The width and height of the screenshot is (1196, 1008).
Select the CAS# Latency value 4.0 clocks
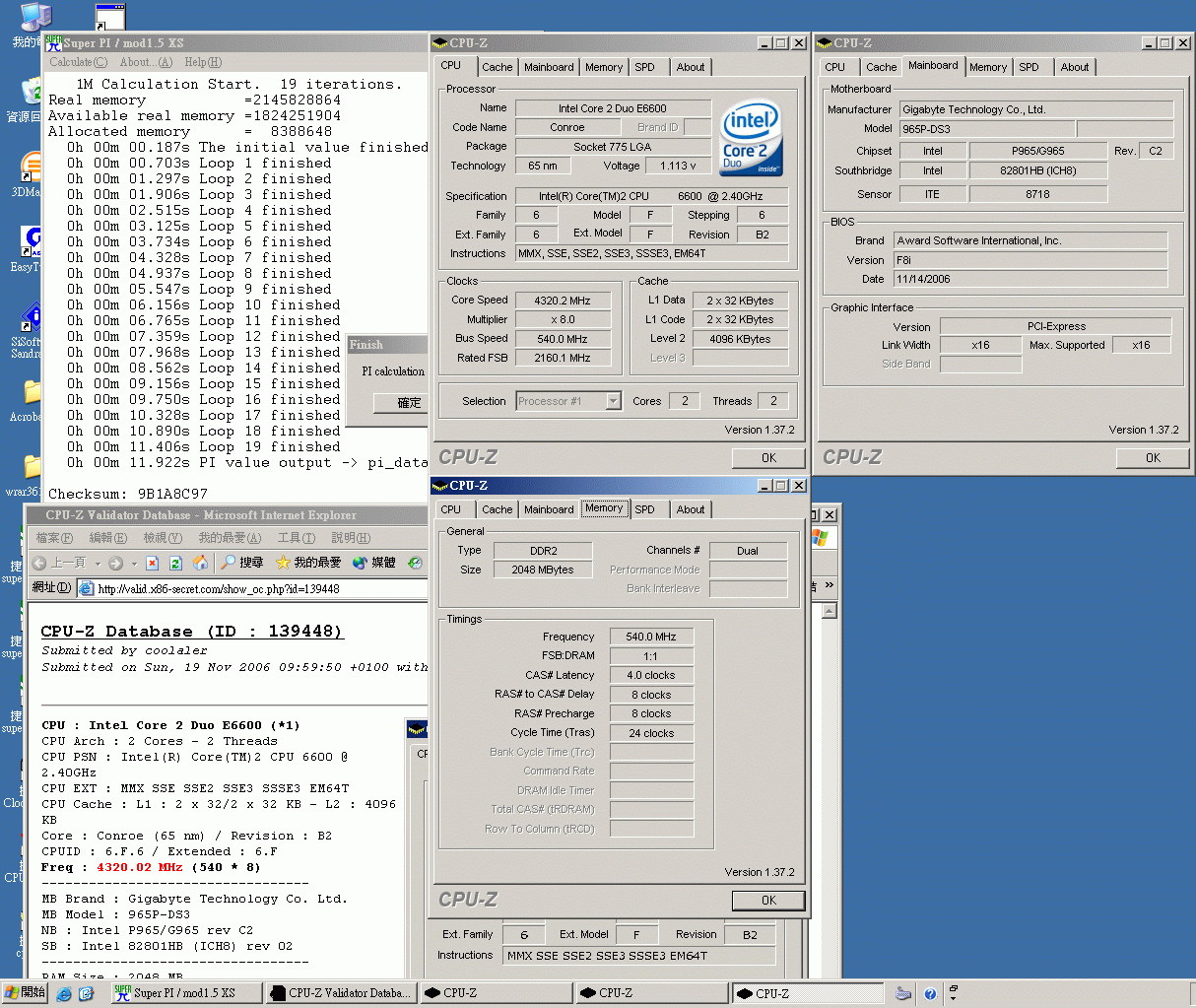click(651, 676)
